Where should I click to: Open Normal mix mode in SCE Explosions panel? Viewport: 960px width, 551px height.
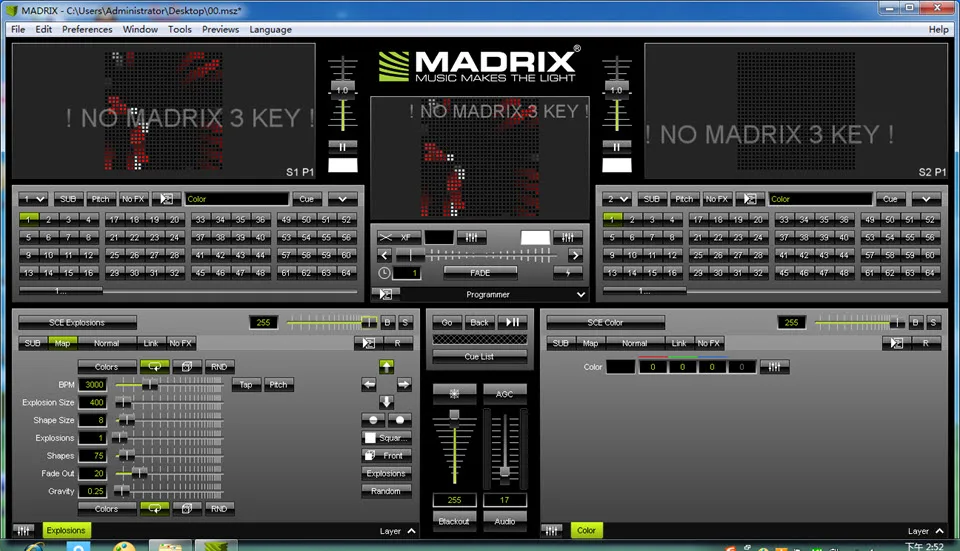107,343
